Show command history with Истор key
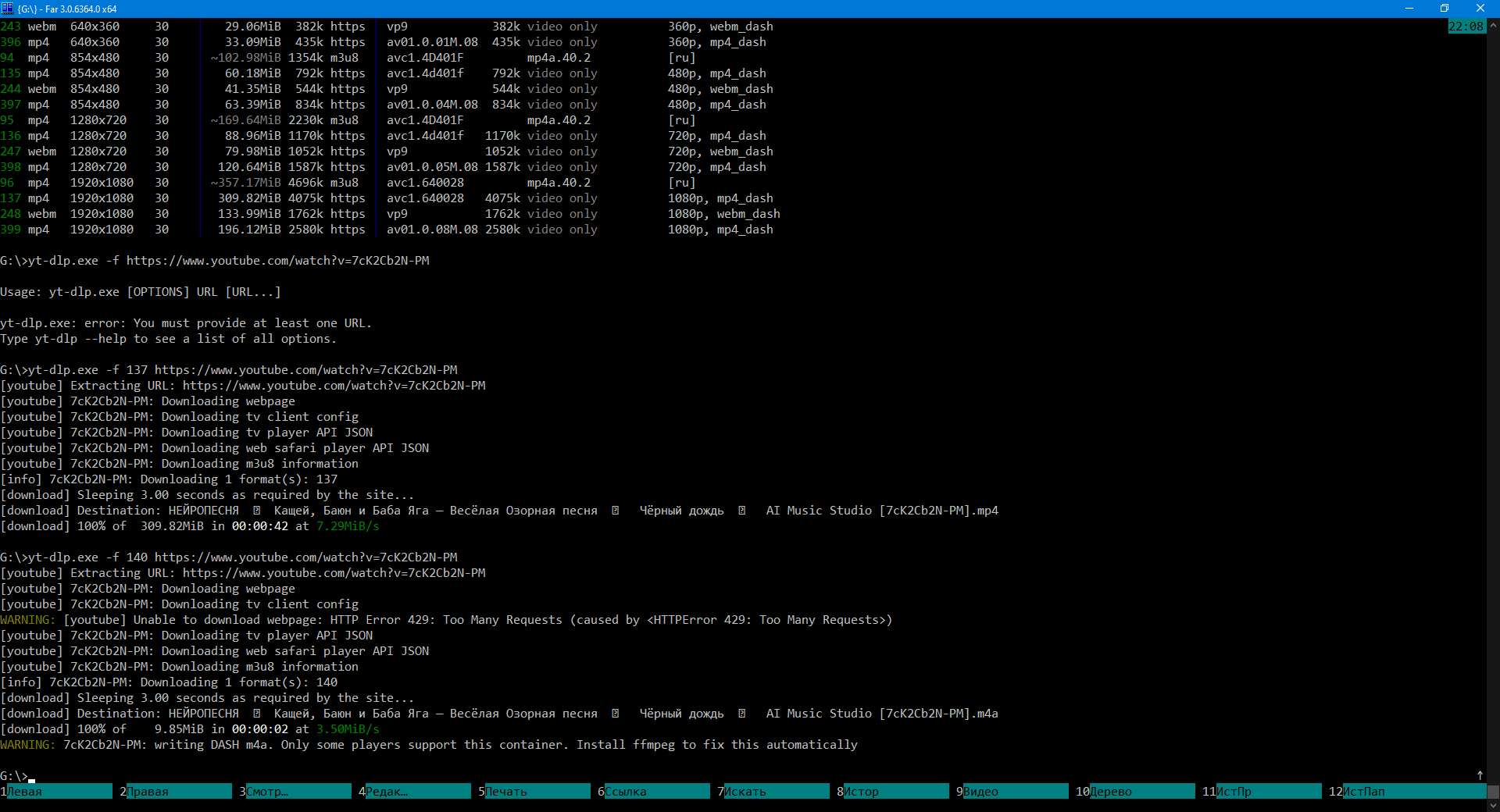This screenshot has height=812, width=1500. (x=895, y=791)
